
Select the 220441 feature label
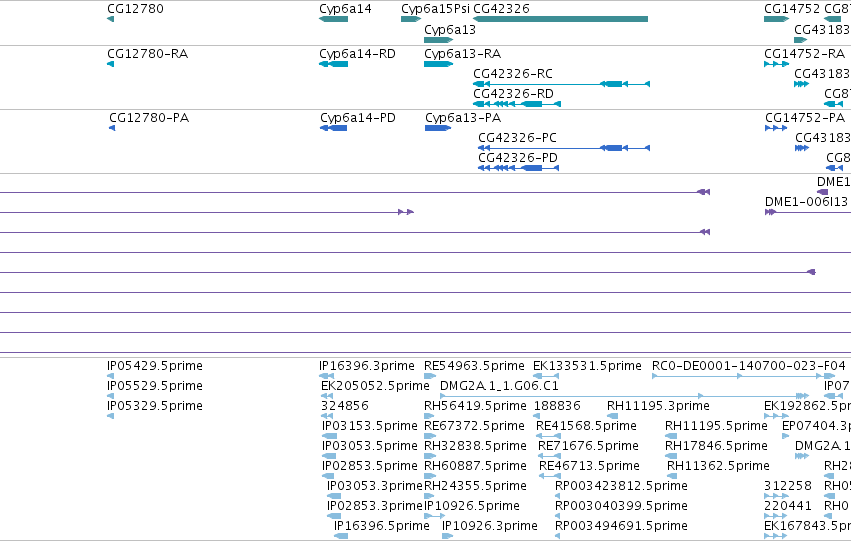point(788,506)
